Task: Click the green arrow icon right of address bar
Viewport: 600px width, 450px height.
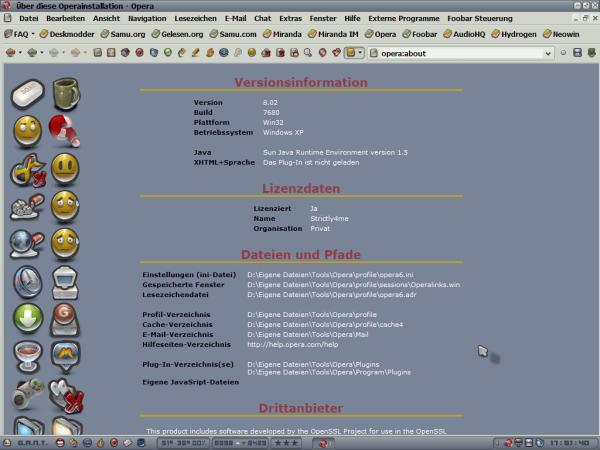Action: [592, 52]
